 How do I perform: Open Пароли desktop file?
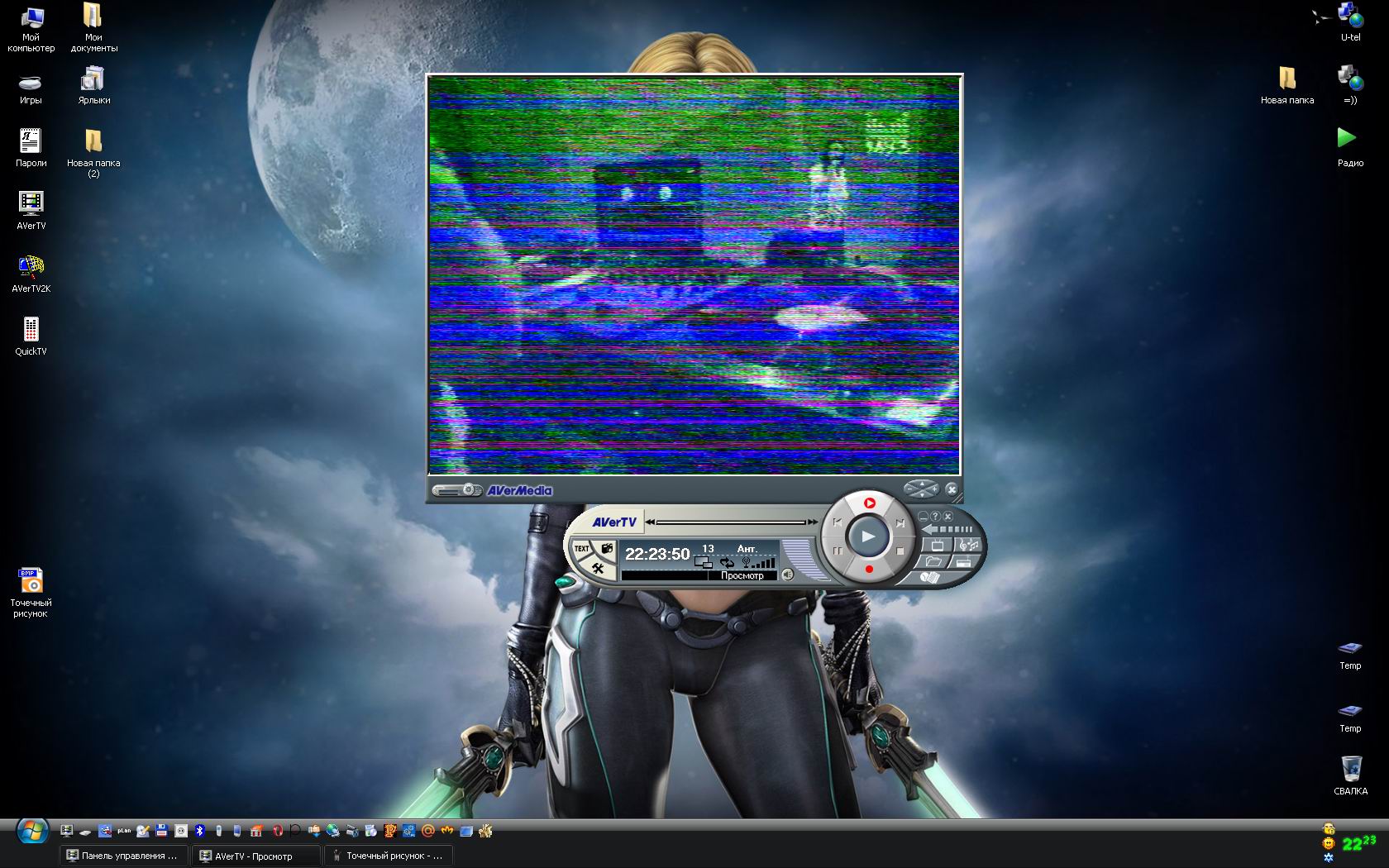31,147
